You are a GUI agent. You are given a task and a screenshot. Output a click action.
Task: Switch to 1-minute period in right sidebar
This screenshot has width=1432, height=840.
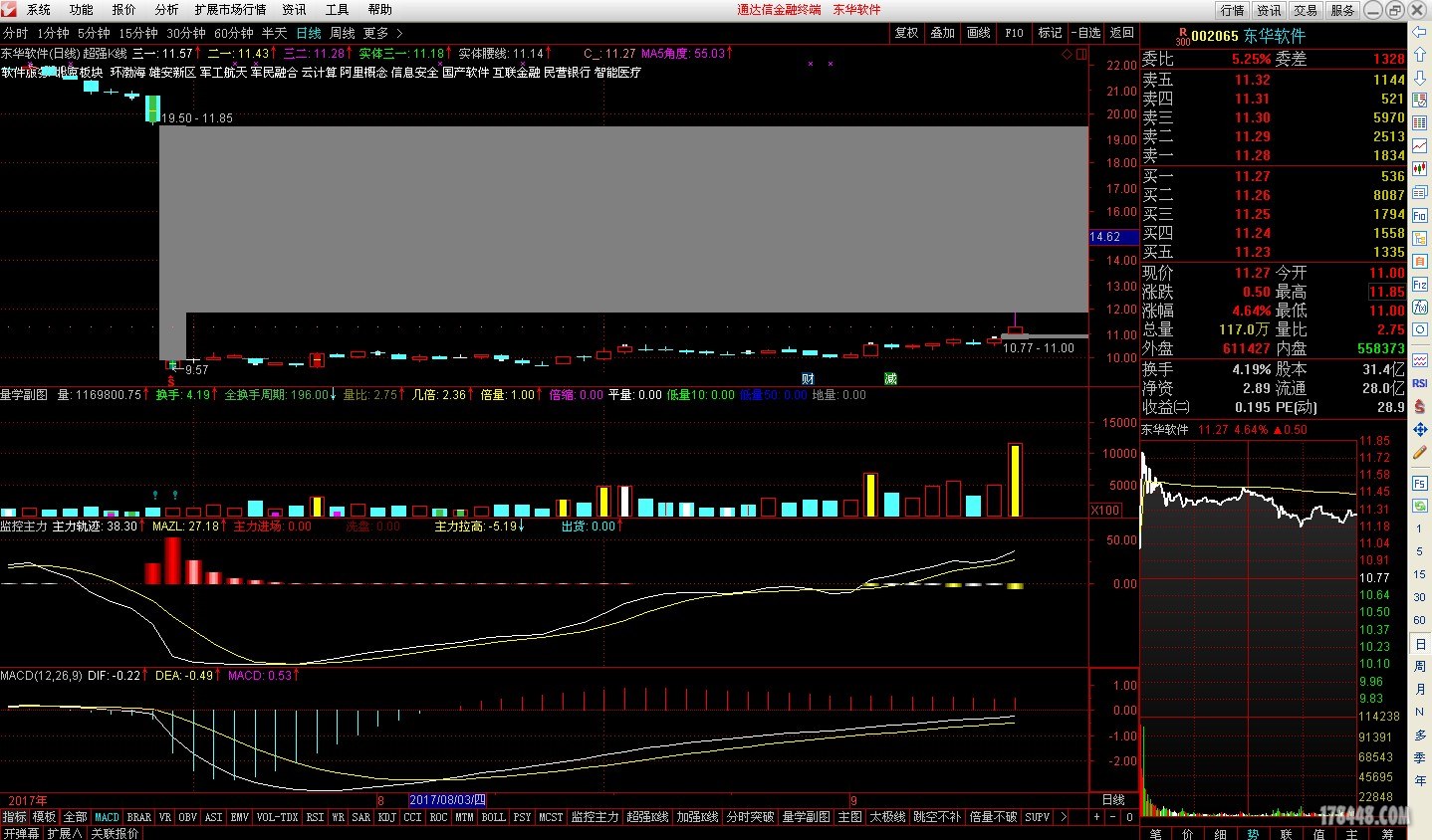(1420, 528)
